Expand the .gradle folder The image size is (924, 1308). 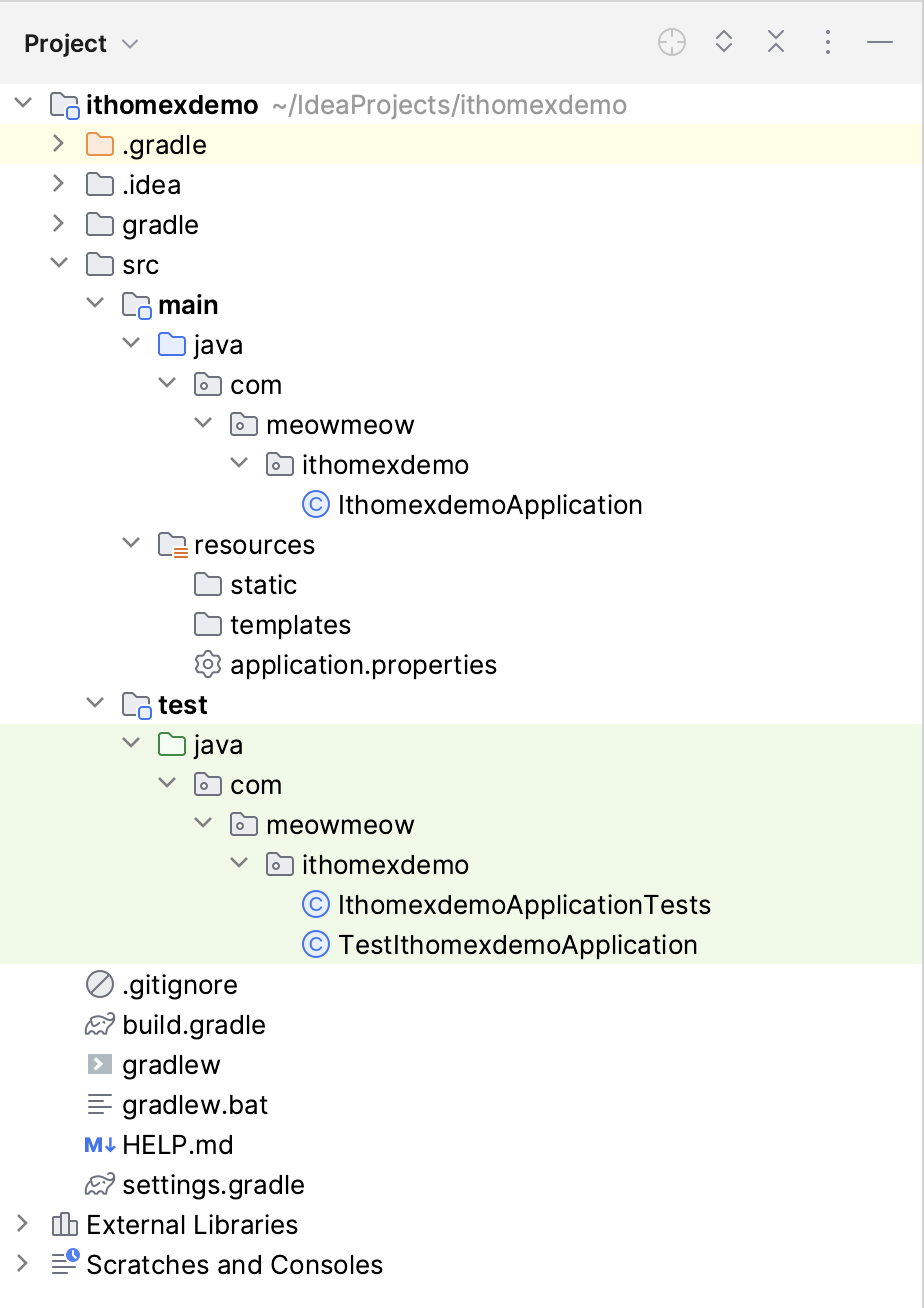(x=59, y=145)
